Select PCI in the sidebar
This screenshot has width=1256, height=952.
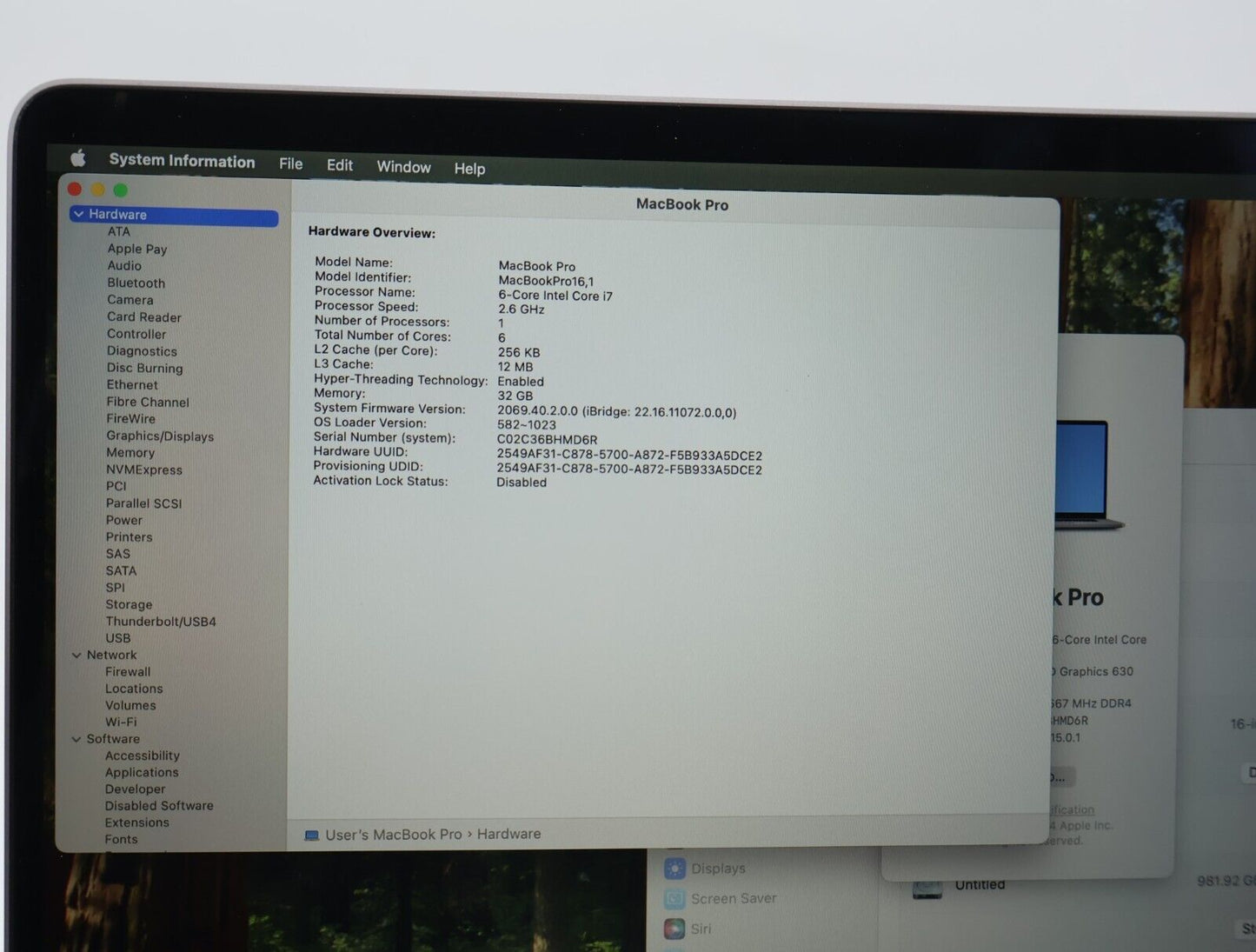click(x=116, y=487)
